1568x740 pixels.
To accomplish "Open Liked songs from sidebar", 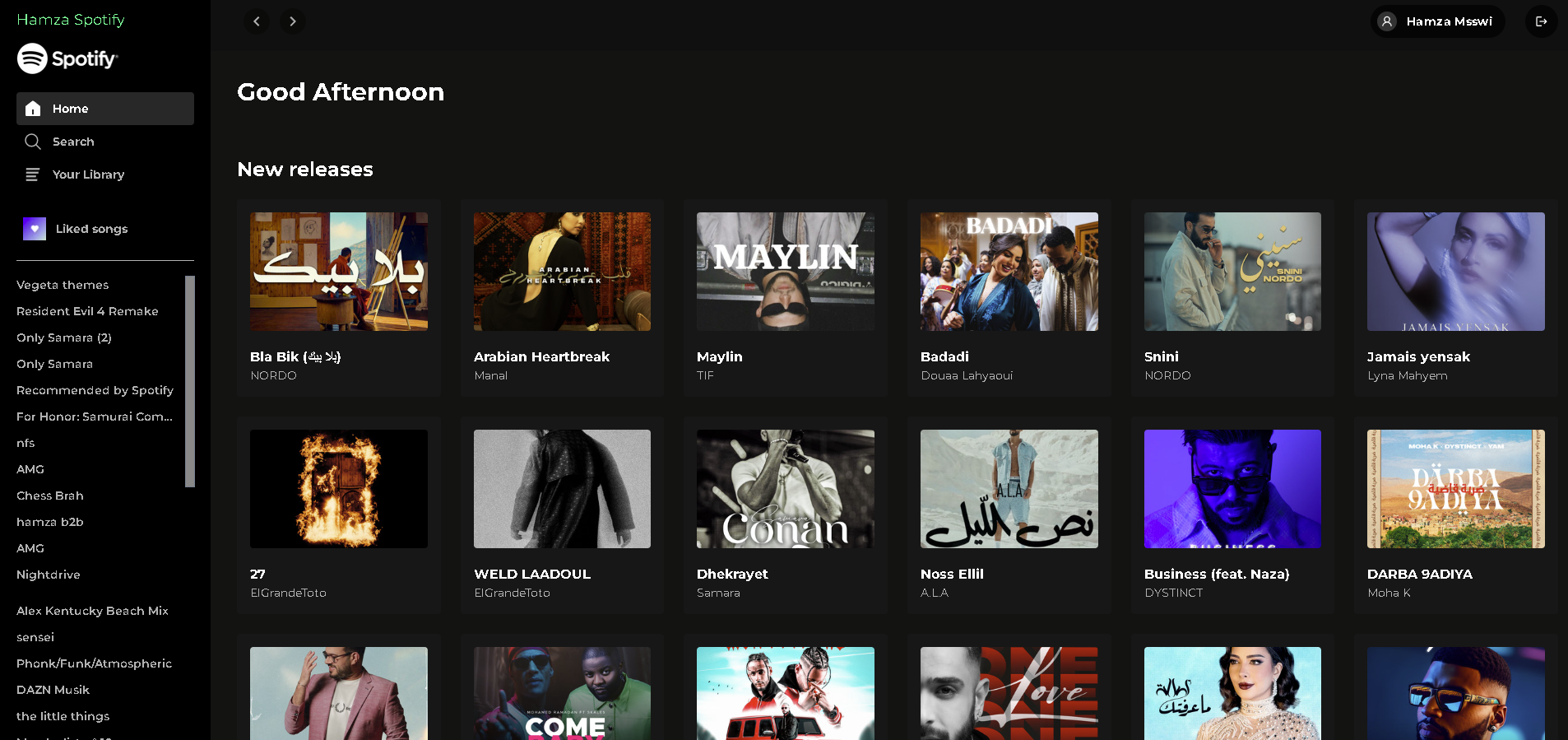I will coord(91,229).
